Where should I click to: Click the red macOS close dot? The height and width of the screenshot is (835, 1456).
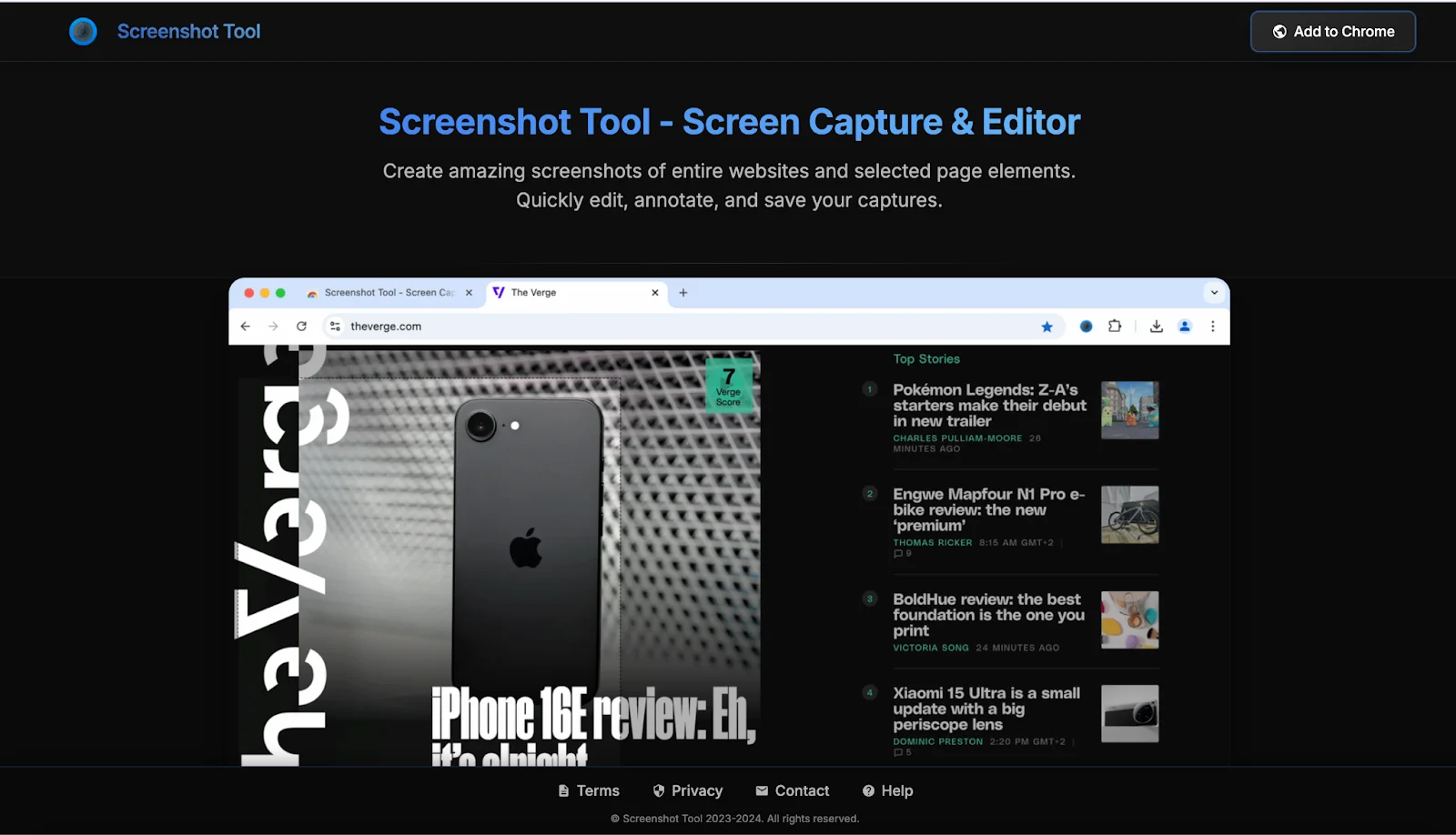pos(249,293)
